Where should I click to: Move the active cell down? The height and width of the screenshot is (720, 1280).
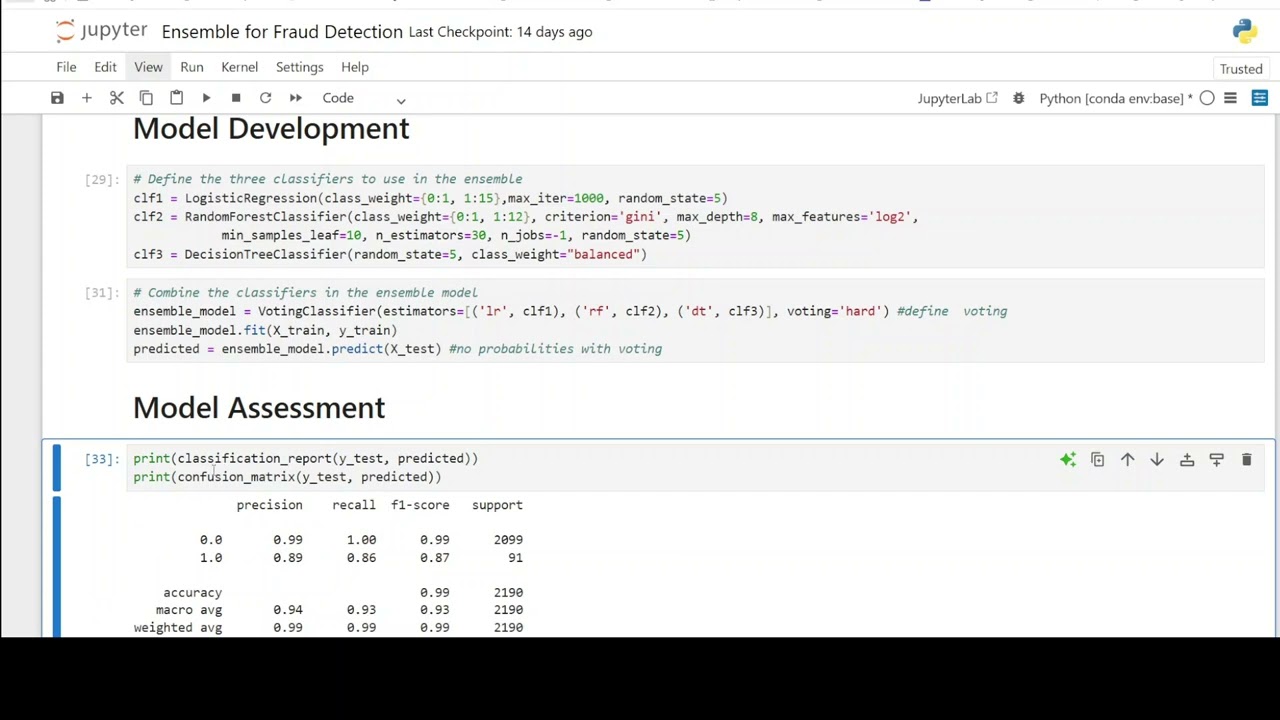click(1157, 460)
